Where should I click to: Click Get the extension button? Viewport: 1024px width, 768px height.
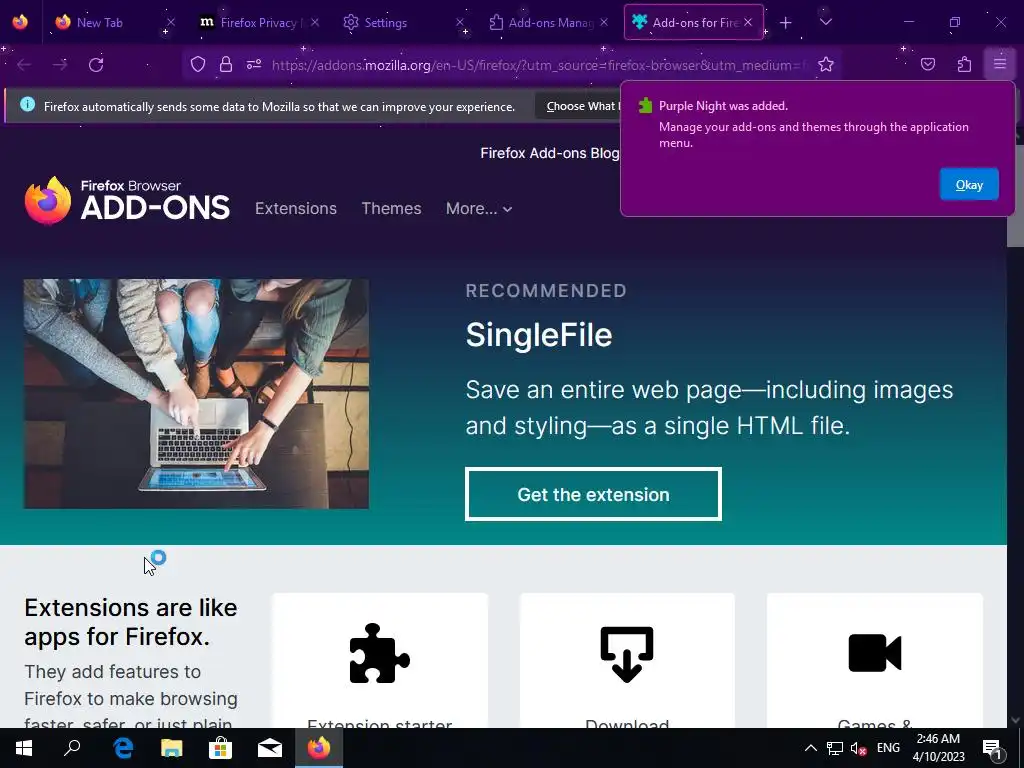[593, 494]
